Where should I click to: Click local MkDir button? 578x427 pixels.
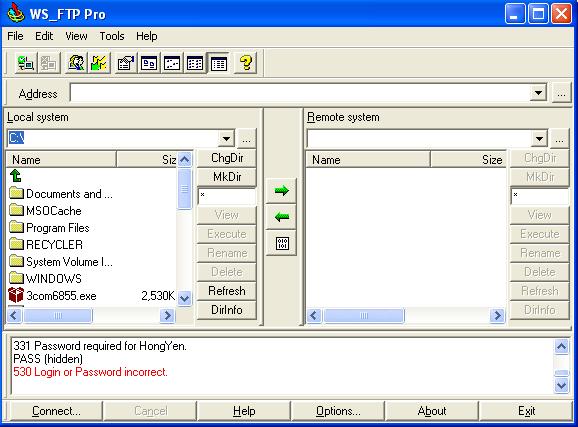pyautogui.click(x=227, y=177)
